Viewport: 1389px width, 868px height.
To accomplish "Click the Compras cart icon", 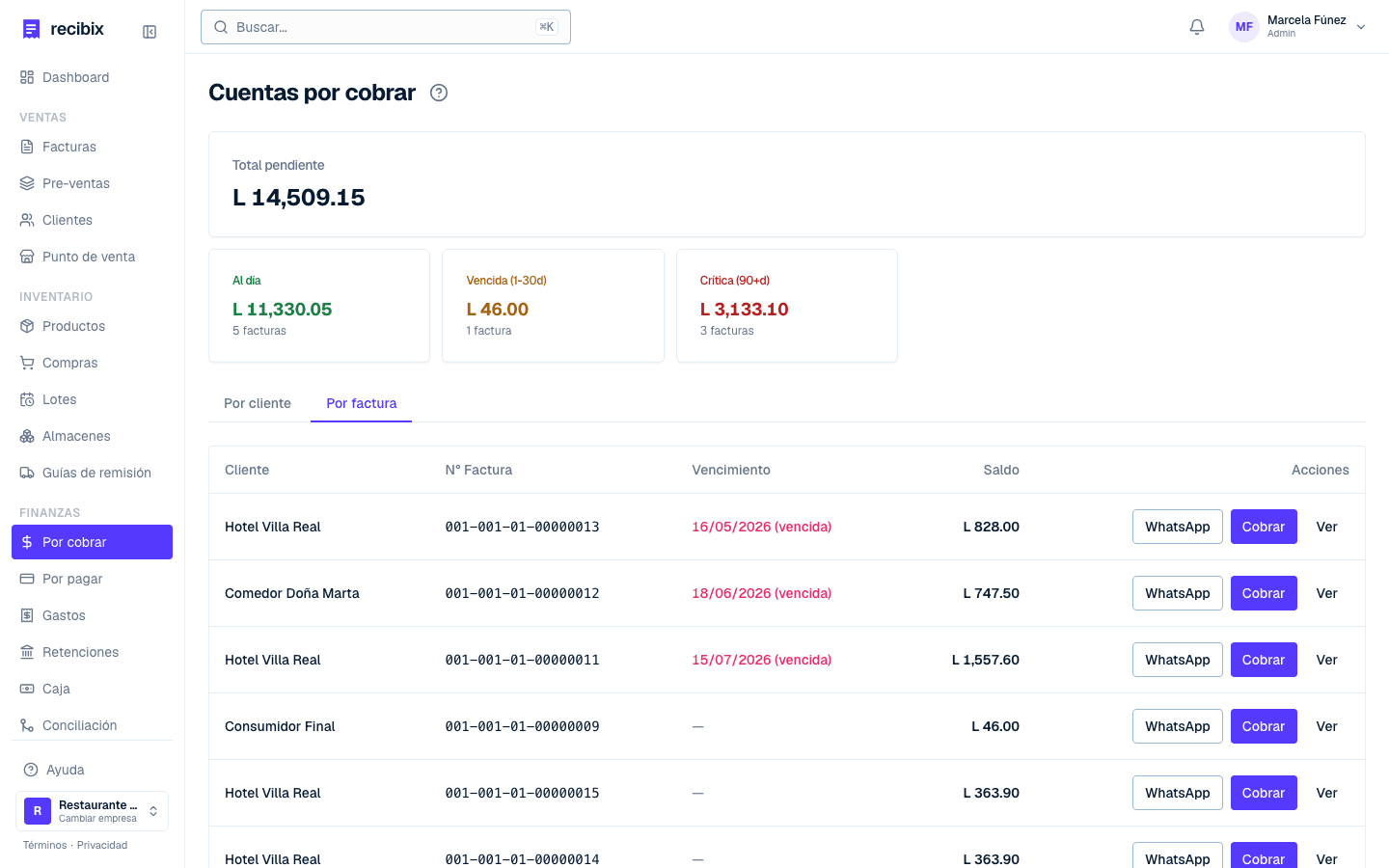I will 27,363.
